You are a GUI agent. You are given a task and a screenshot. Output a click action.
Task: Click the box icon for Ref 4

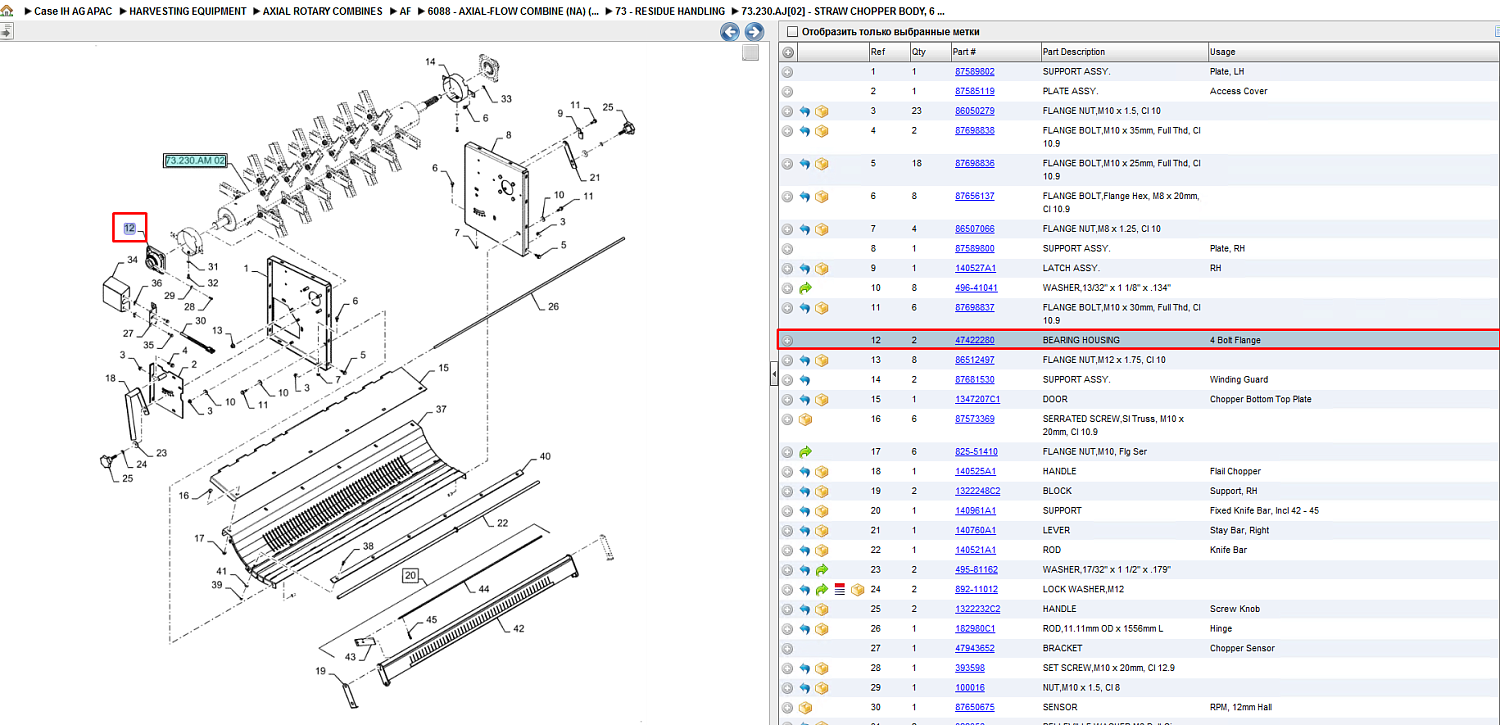coord(821,131)
